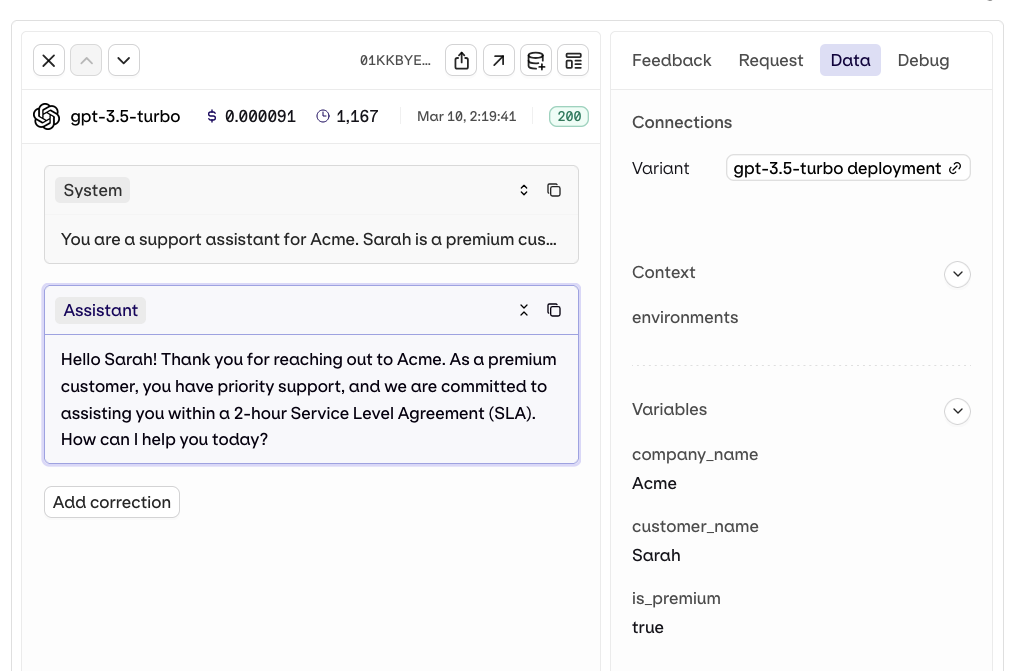1018x671 pixels.
Task: Click the latency value 1,167
Action: click(x=357, y=116)
